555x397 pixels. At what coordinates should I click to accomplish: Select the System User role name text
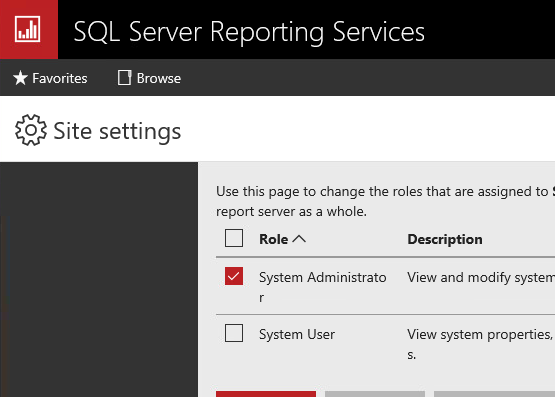[x=297, y=334]
